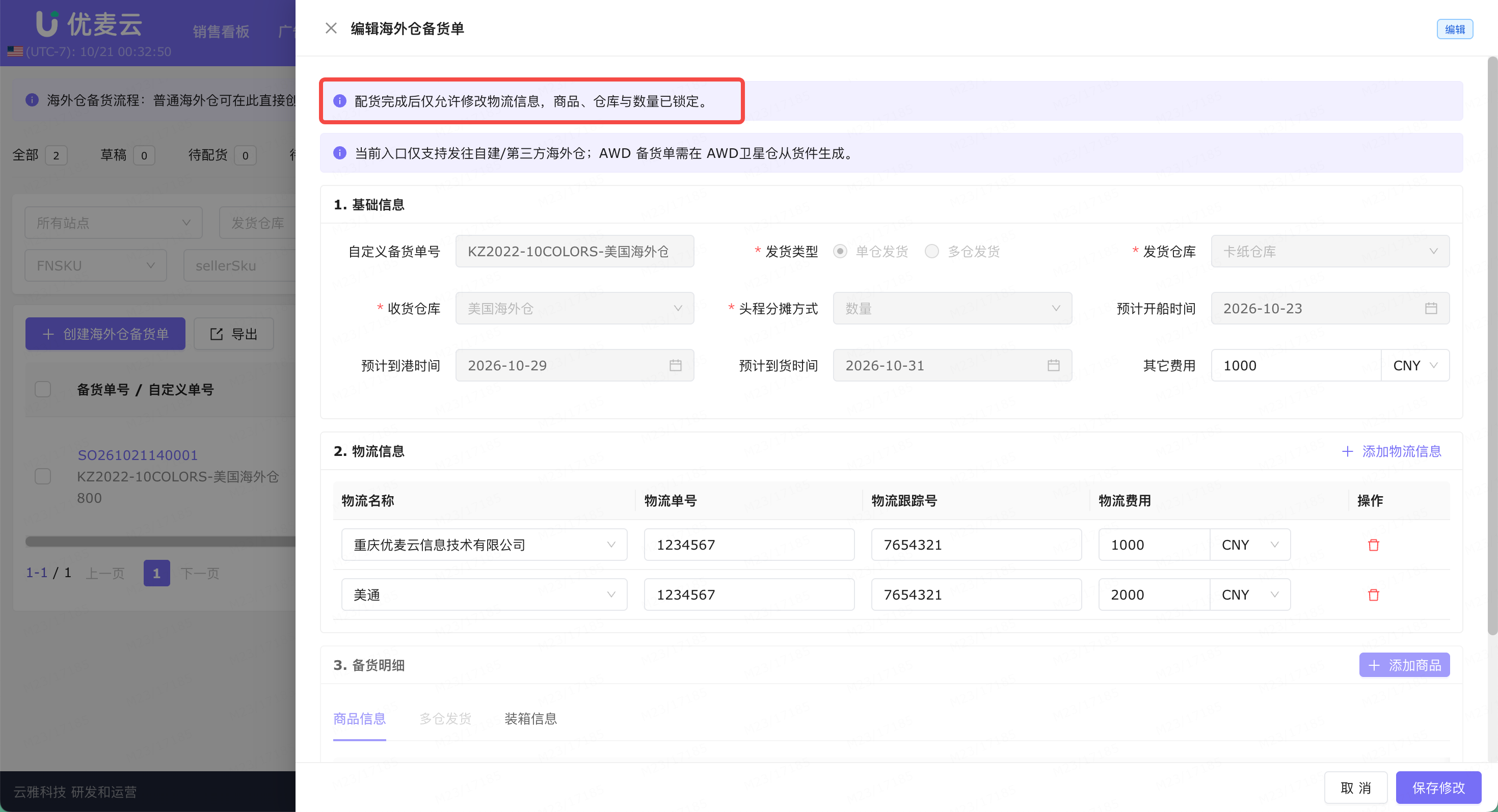Open logistics name dropdown 重庆优麦云信息技术有限公司
This screenshot has width=1498, height=812.
coord(484,545)
